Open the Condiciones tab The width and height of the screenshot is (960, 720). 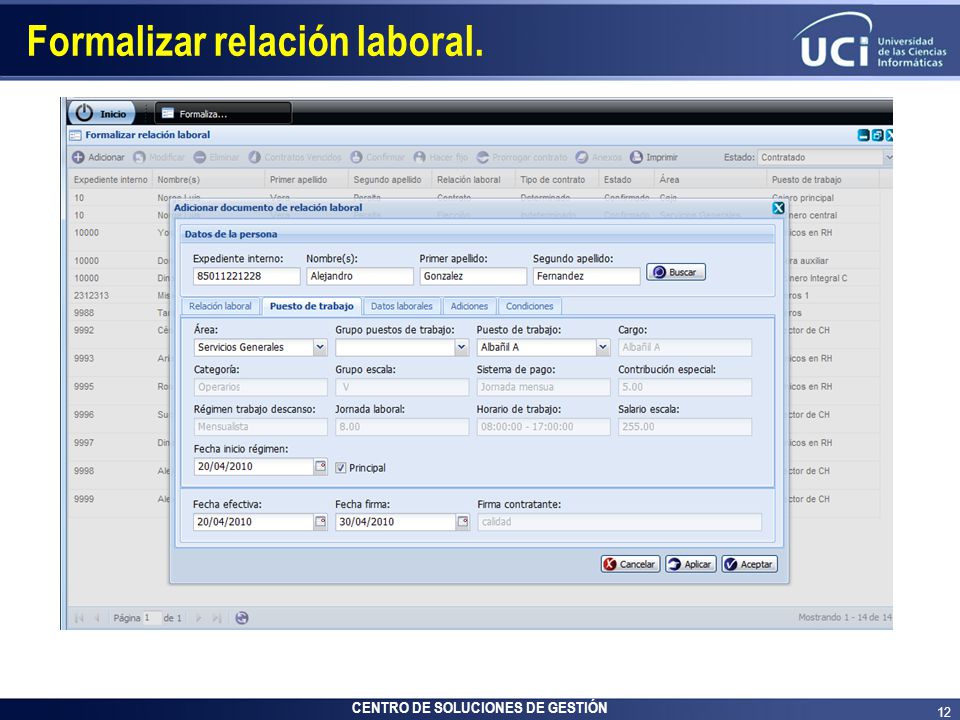(x=530, y=306)
